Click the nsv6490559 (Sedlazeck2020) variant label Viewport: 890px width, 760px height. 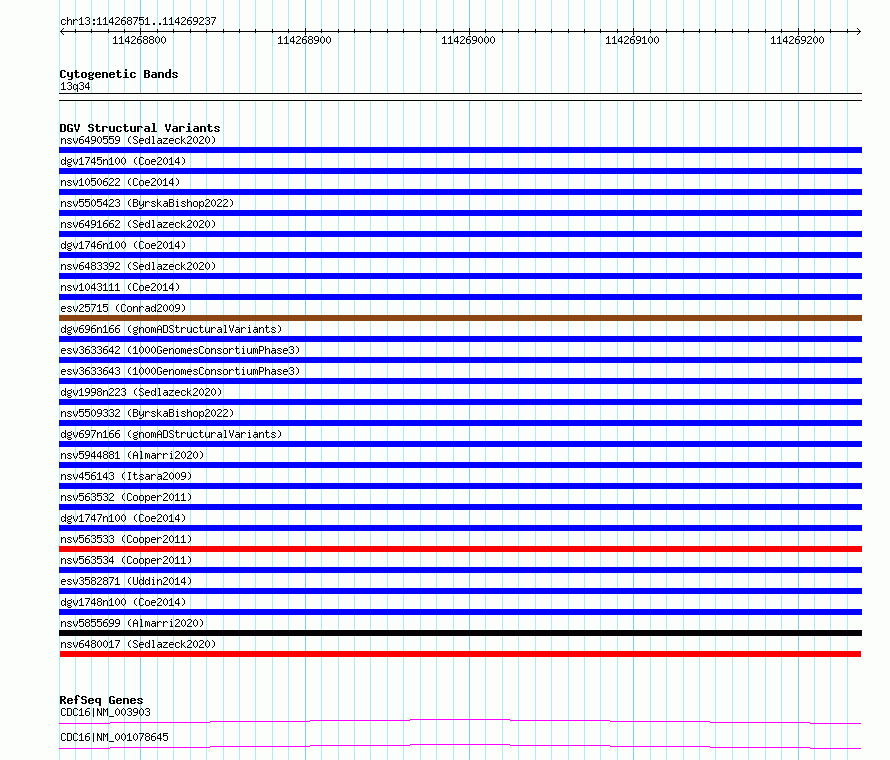click(x=138, y=140)
